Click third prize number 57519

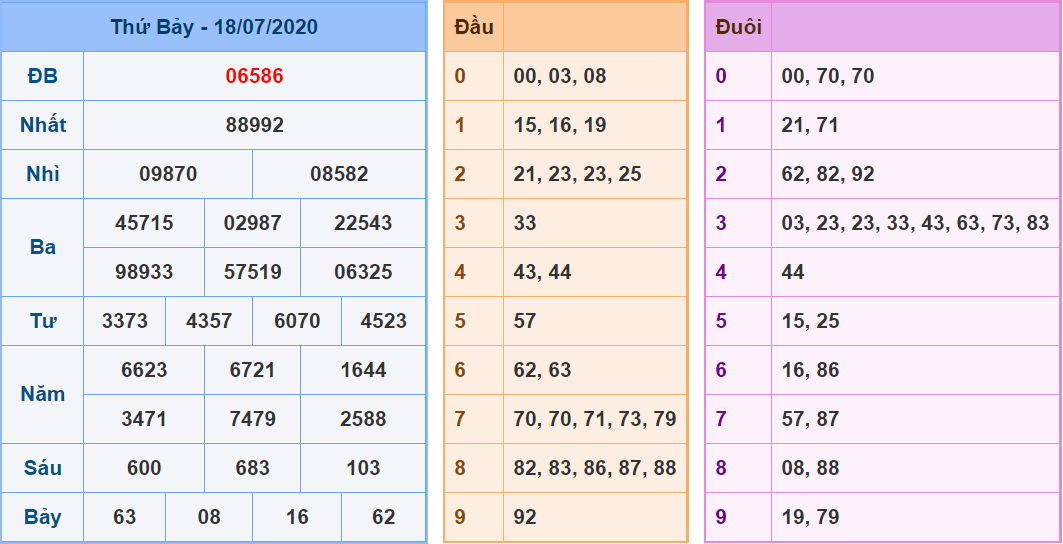pos(253,272)
